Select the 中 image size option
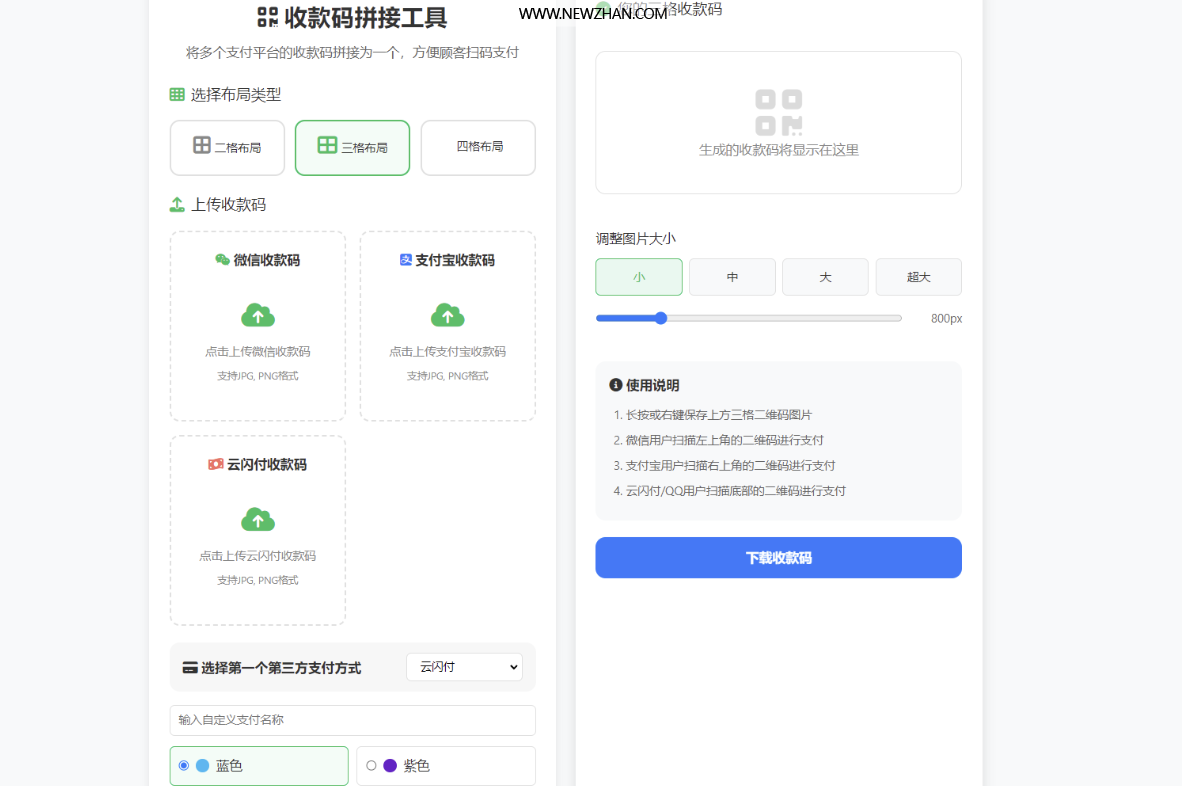Image resolution: width=1185 pixels, height=786 pixels. click(731, 277)
